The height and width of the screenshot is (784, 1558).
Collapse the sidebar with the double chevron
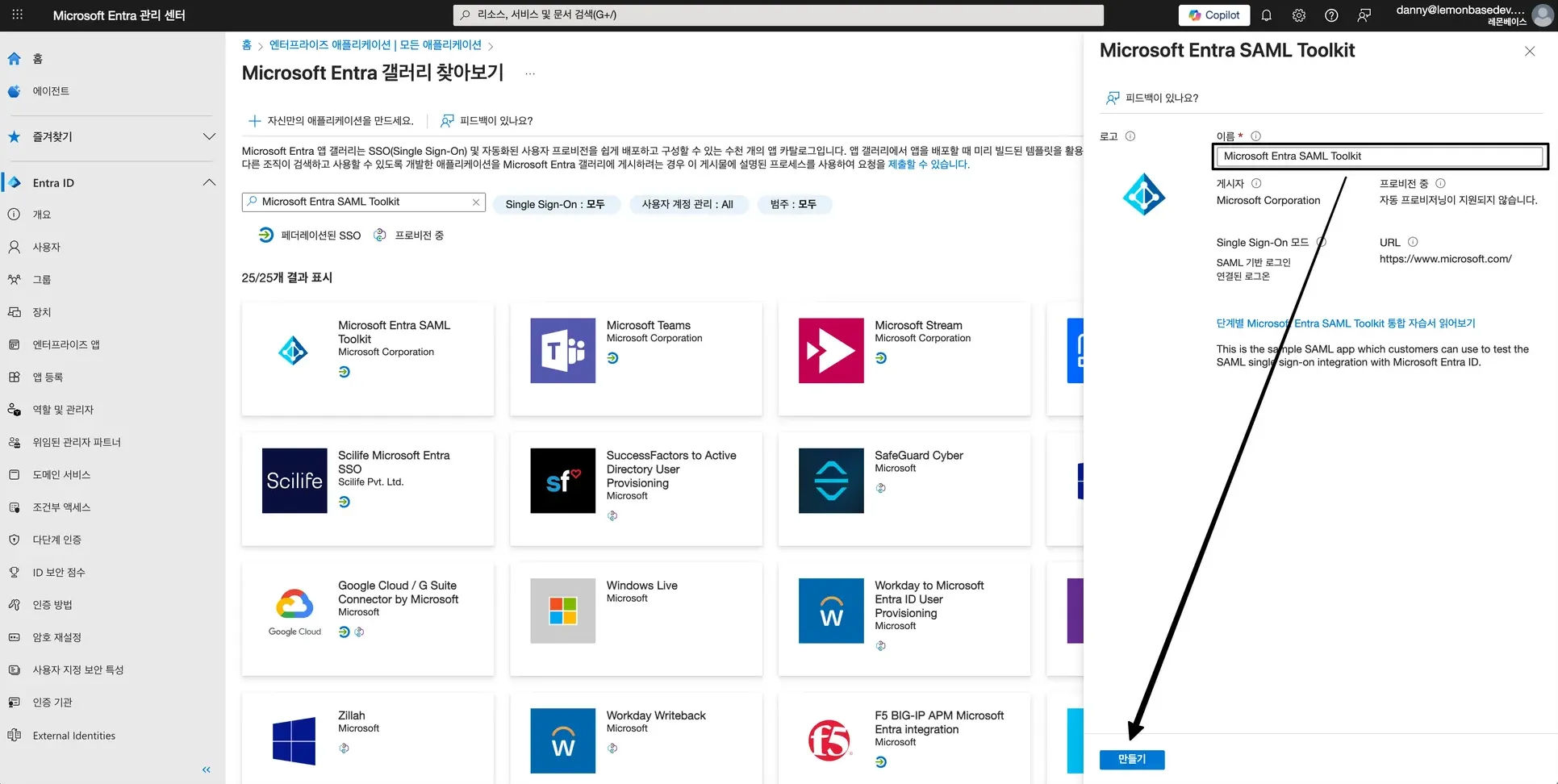[x=207, y=769]
